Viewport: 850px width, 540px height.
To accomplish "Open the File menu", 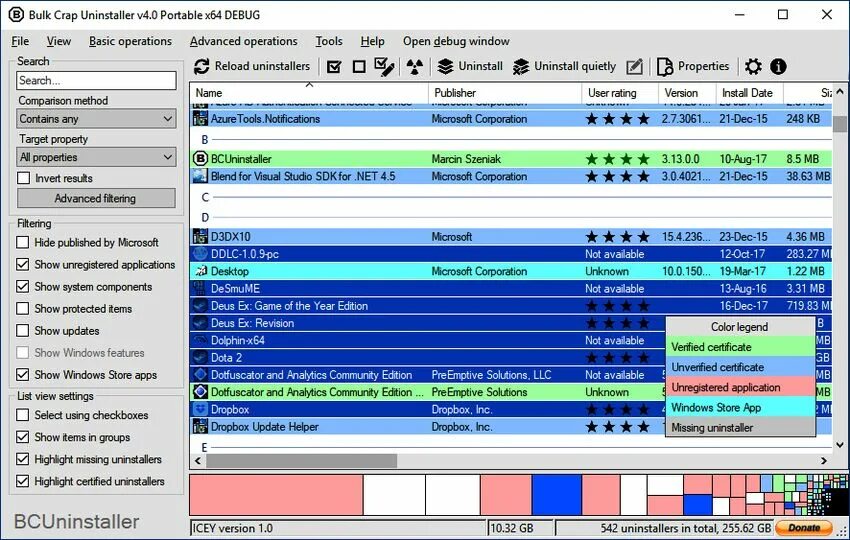I will click(x=20, y=41).
